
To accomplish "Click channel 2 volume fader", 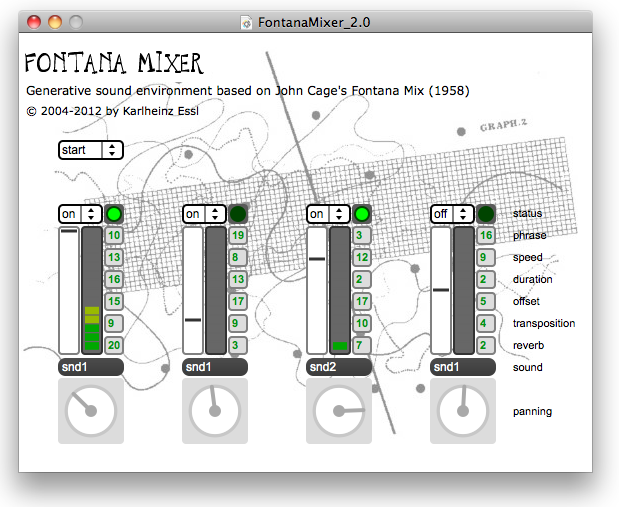I will click(x=193, y=291).
